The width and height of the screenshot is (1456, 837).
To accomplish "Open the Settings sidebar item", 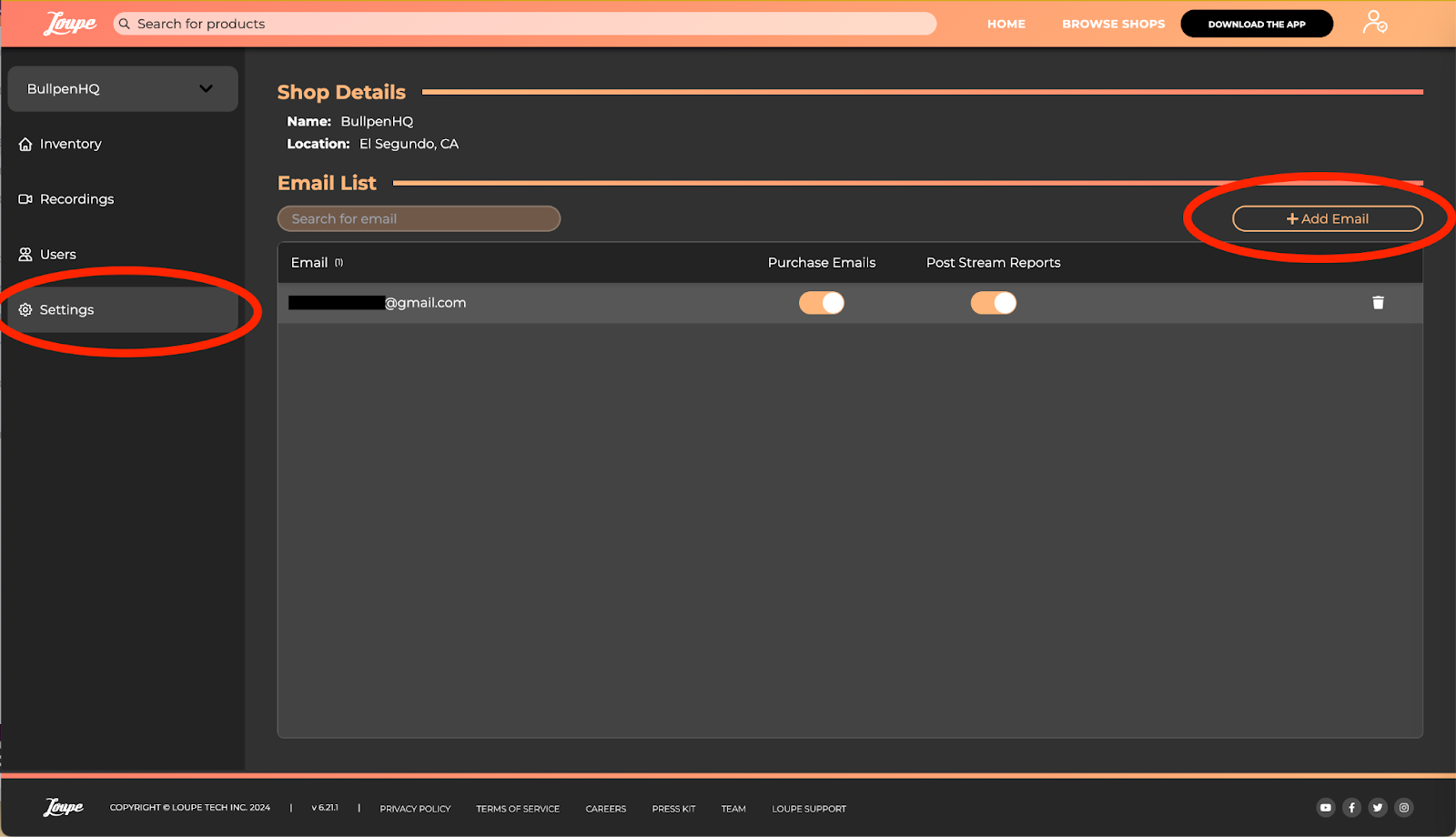I will click(x=66, y=310).
